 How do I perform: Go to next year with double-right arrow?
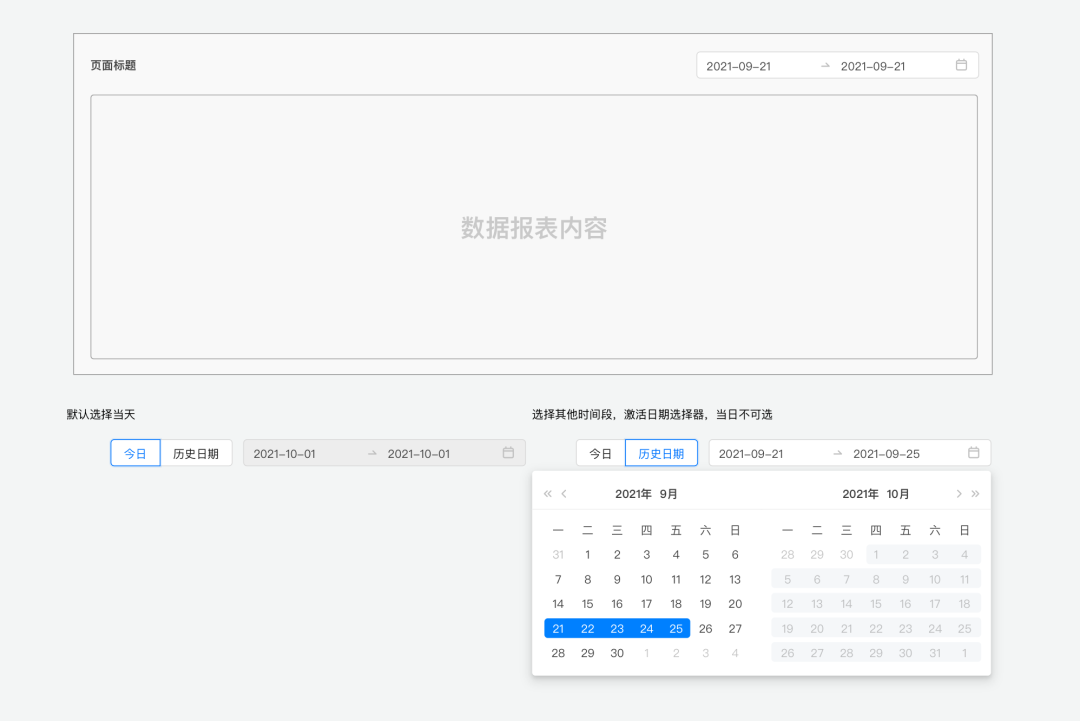coord(975,494)
